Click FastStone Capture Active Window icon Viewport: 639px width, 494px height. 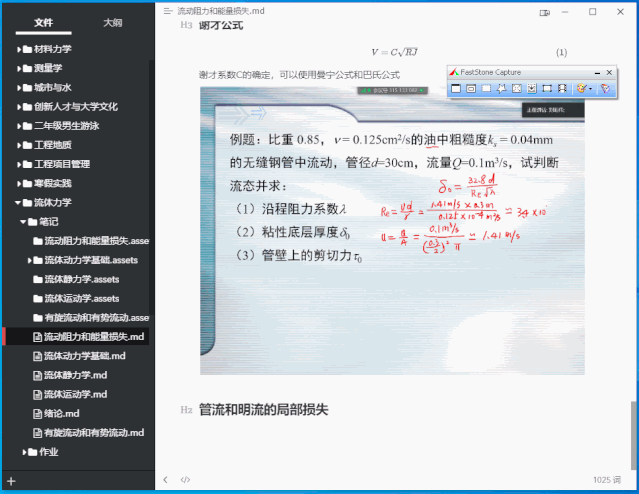(x=456, y=88)
